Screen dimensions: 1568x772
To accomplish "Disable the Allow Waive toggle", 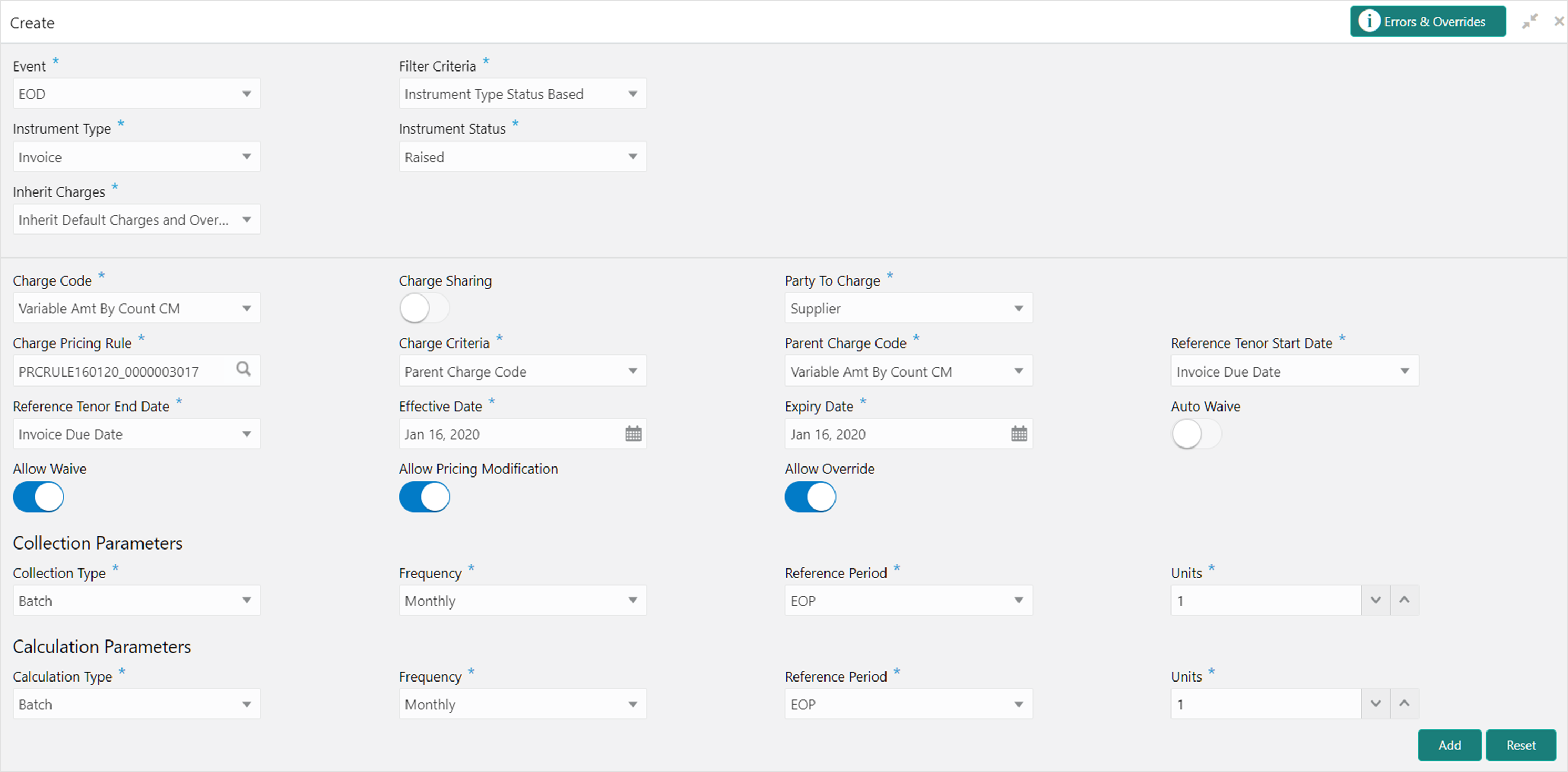I will coord(38,497).
